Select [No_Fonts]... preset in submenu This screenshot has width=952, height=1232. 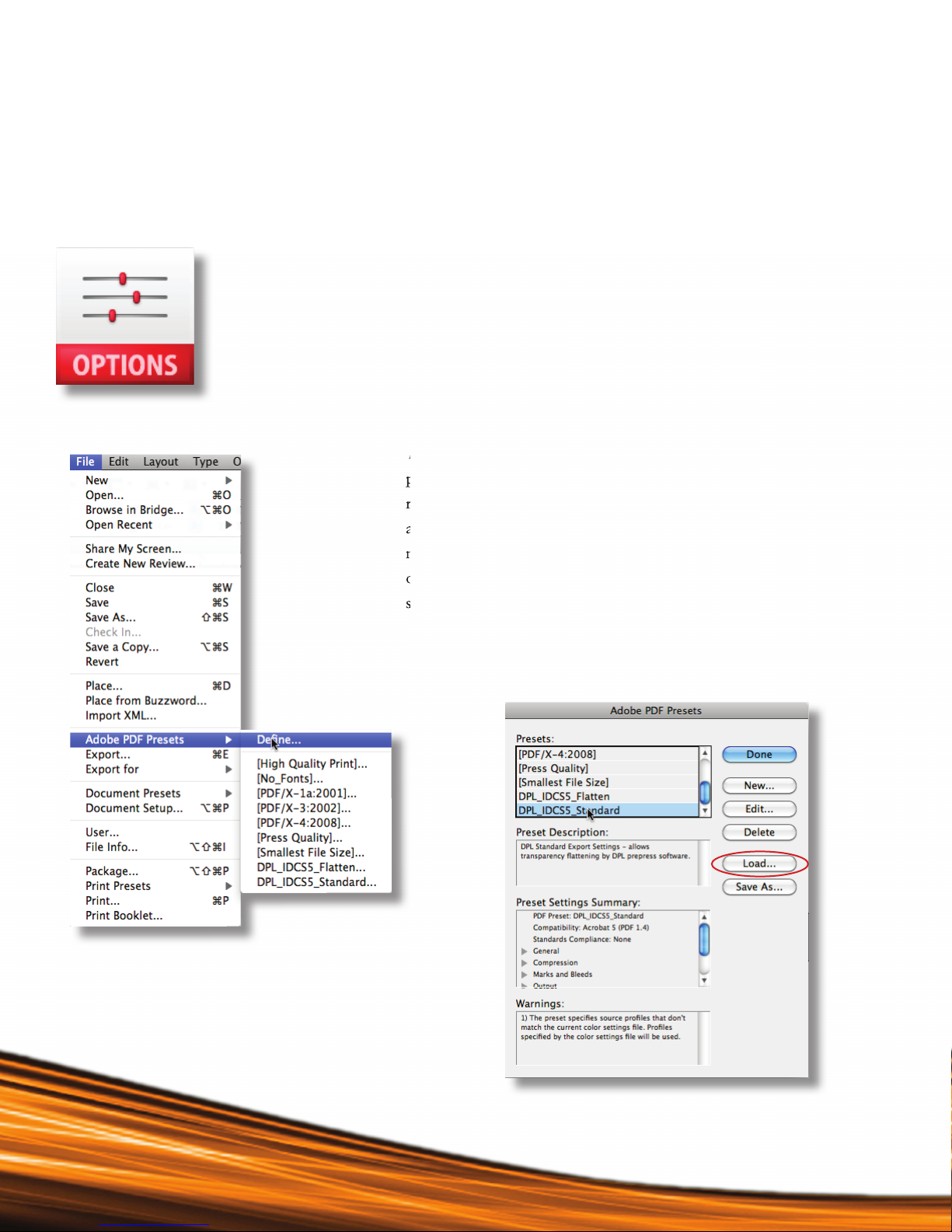point(316,778)
